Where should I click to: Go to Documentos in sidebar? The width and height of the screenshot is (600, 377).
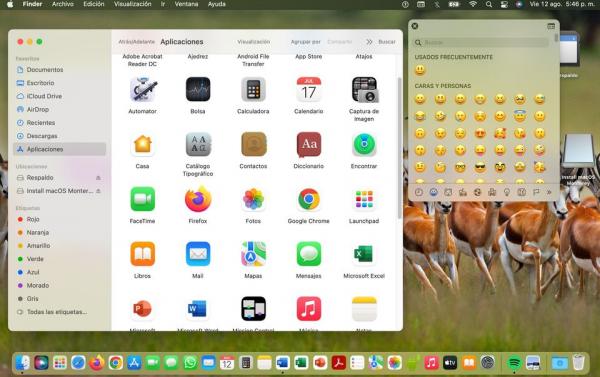(x=59, y=70)
